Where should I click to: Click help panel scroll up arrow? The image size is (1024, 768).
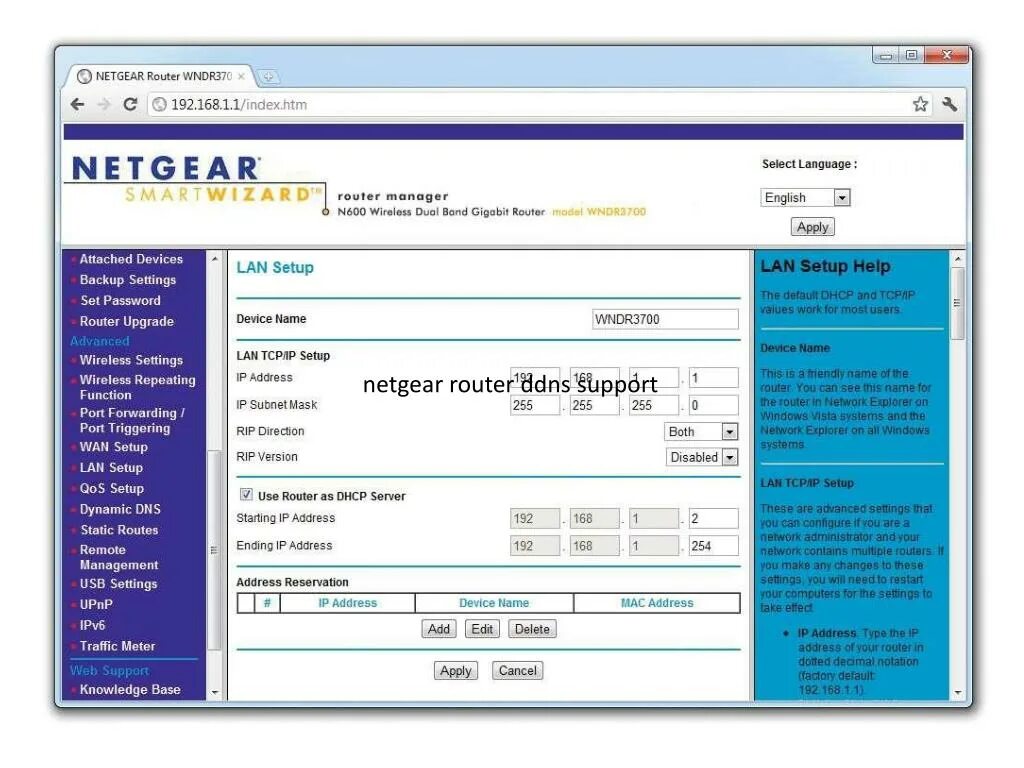click(957, 259)
